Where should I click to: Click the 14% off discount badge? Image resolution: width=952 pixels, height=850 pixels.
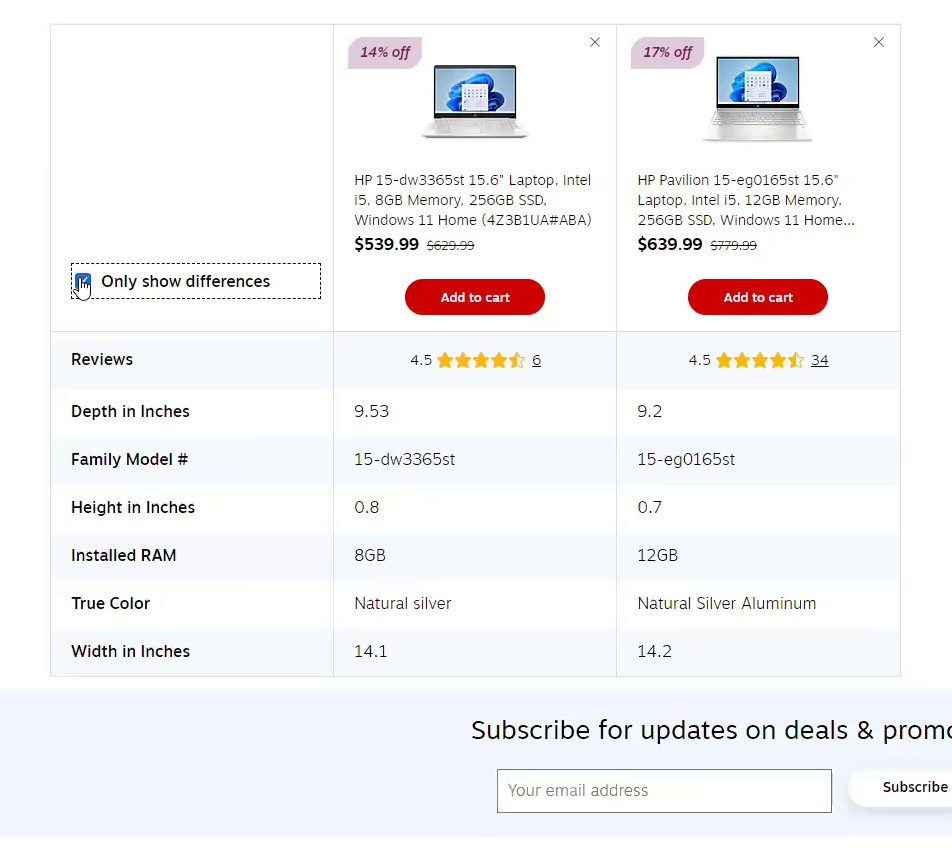[x=385, y=53]
